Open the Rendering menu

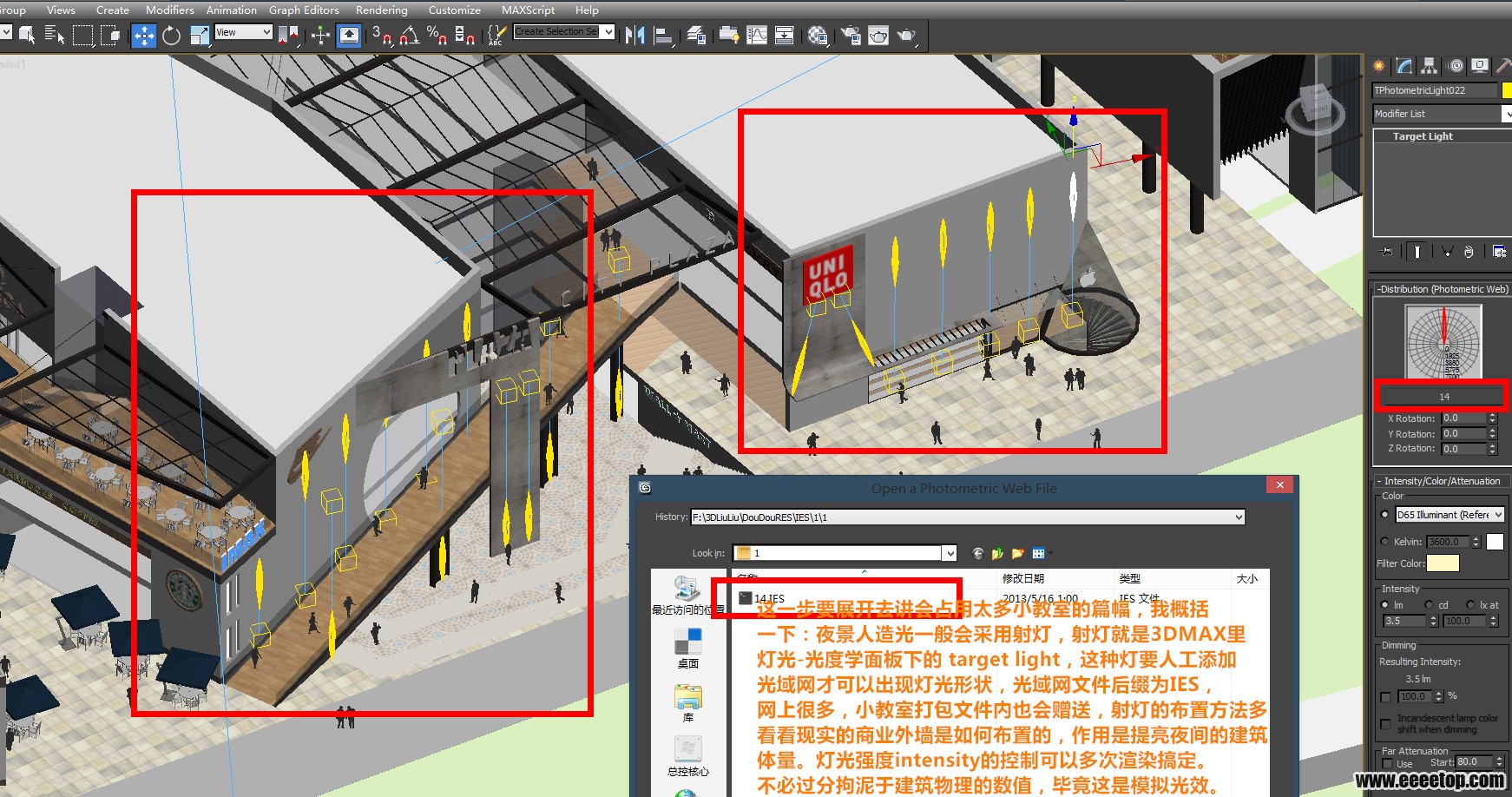pos(382,10)
